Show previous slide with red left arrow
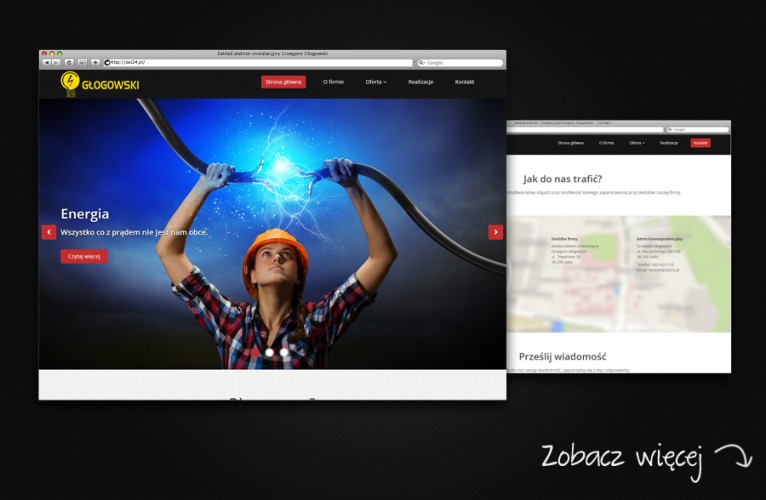This screenshot has height=500, width=766. [x=49, y=232]
